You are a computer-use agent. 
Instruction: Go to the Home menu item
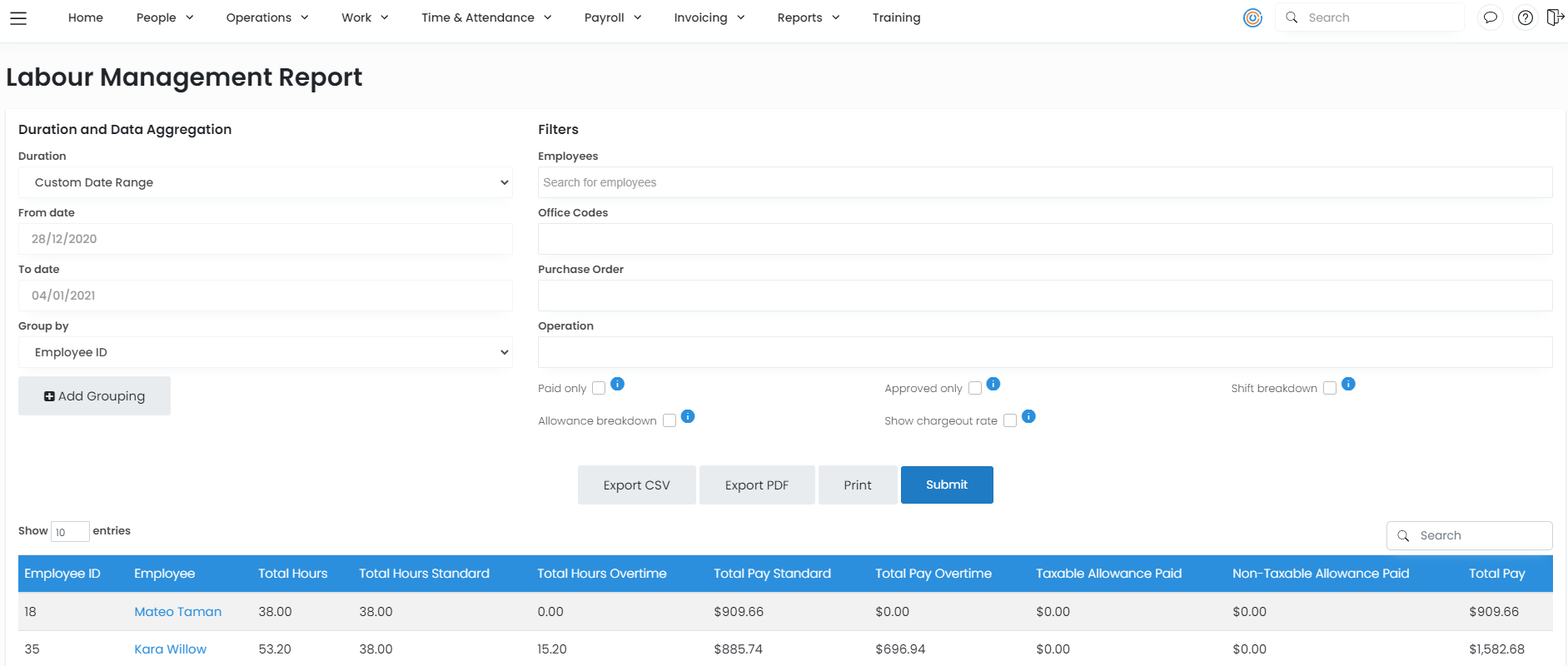tap(86, 17)
